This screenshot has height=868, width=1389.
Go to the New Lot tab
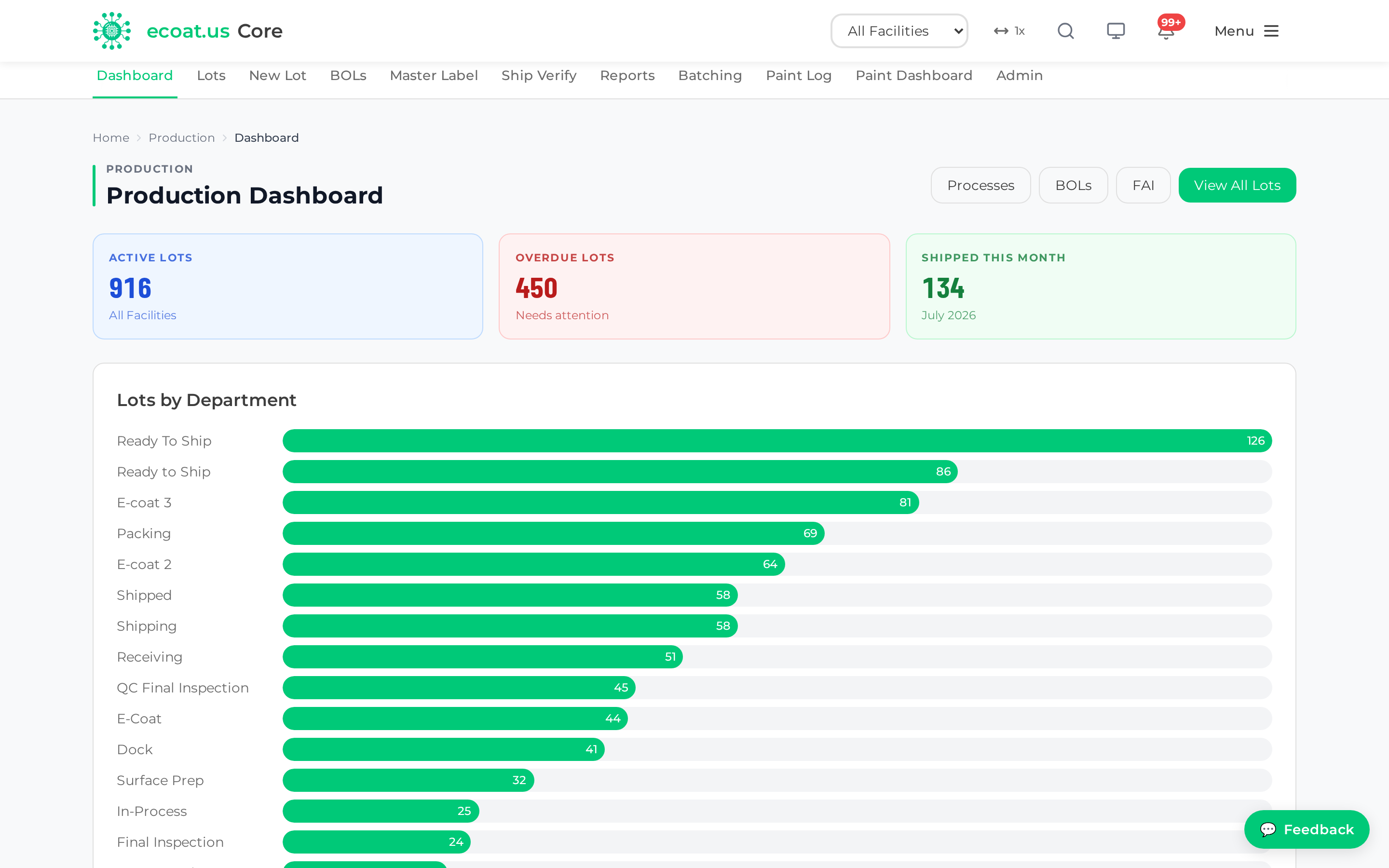[x=278, y=76]
